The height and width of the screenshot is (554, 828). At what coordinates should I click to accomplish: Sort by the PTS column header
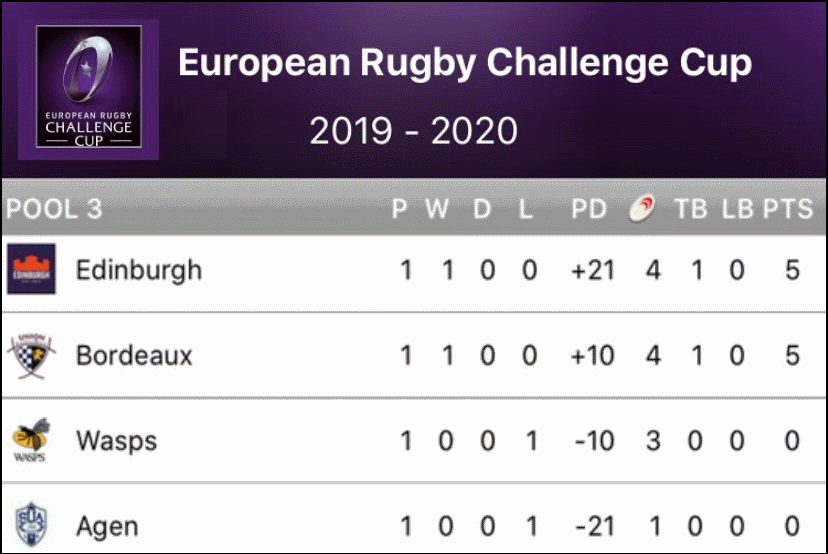click(787, 209)
